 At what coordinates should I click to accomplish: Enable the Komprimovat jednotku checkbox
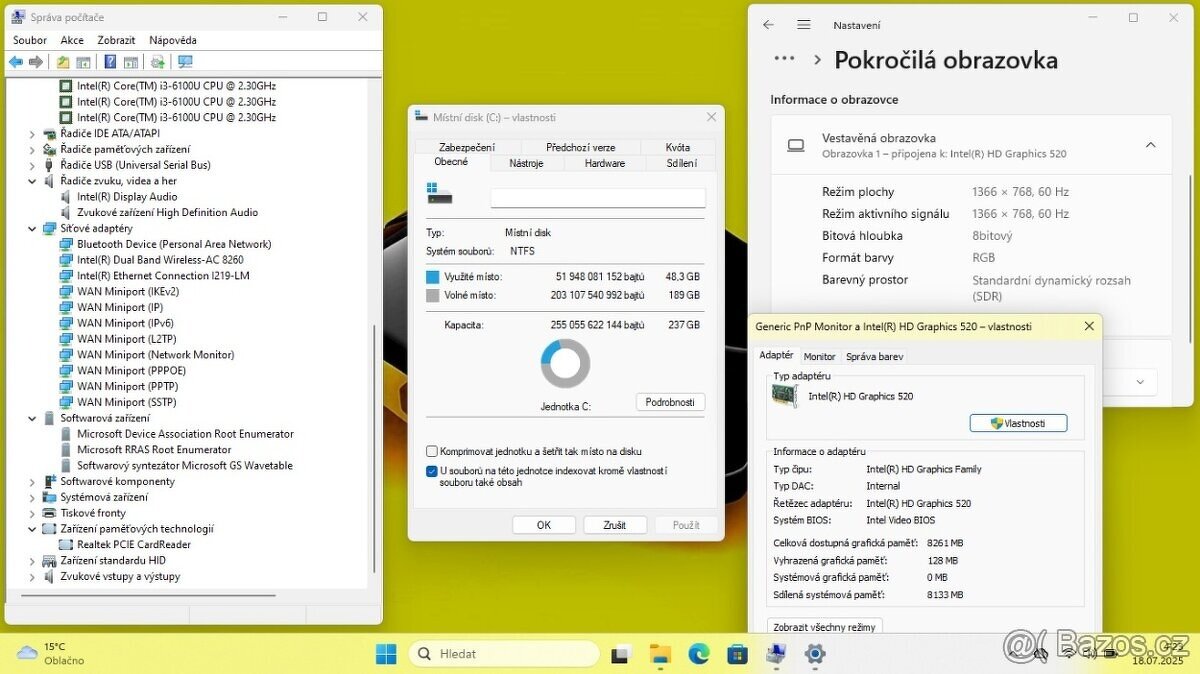click(x=432, y=451)
